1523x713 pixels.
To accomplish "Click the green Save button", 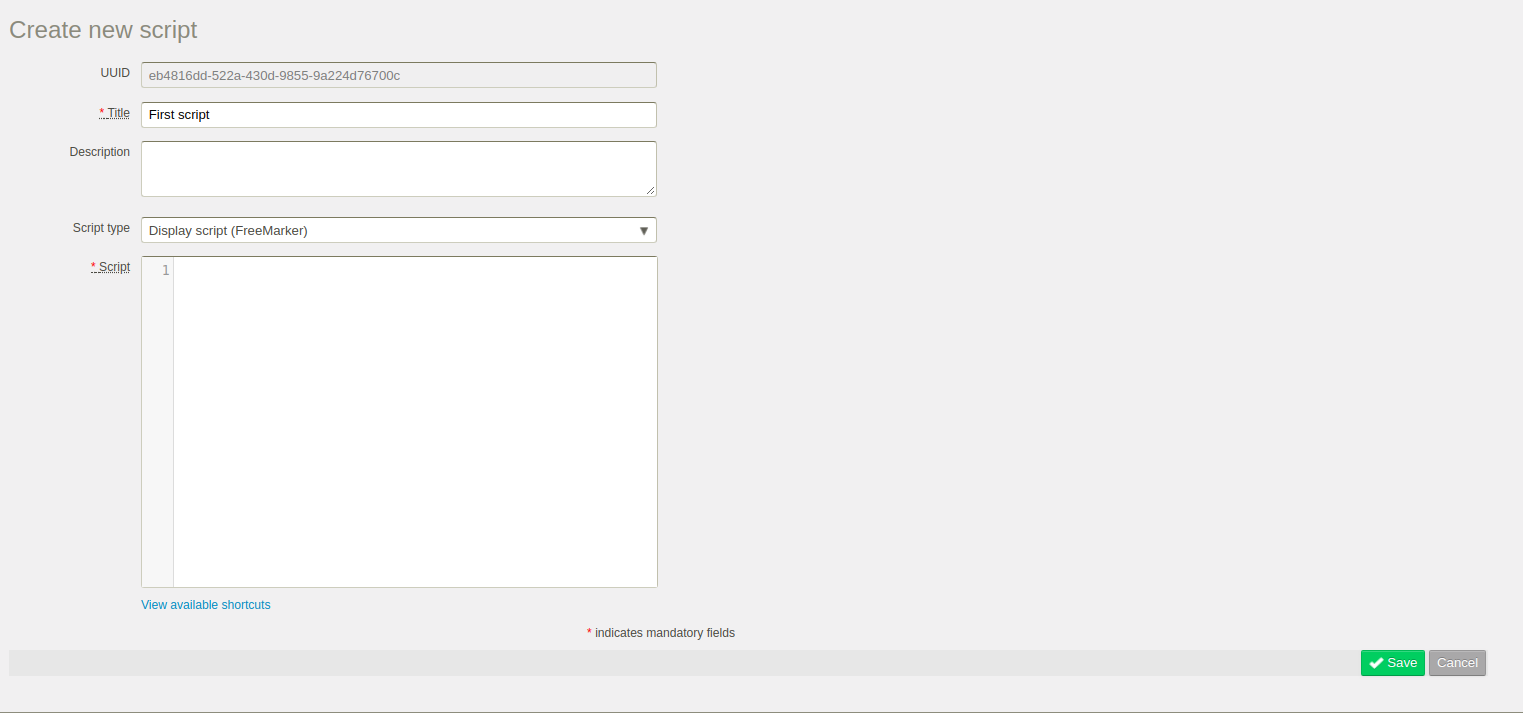I will (x=1392, y=663).
